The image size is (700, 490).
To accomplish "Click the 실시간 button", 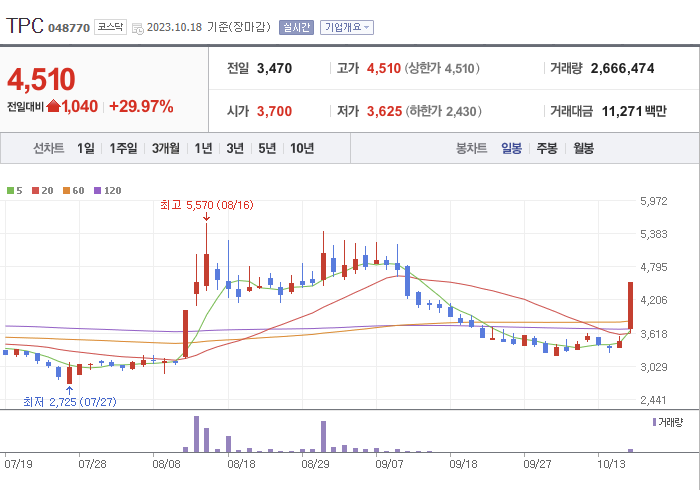I will coord(296,28).
